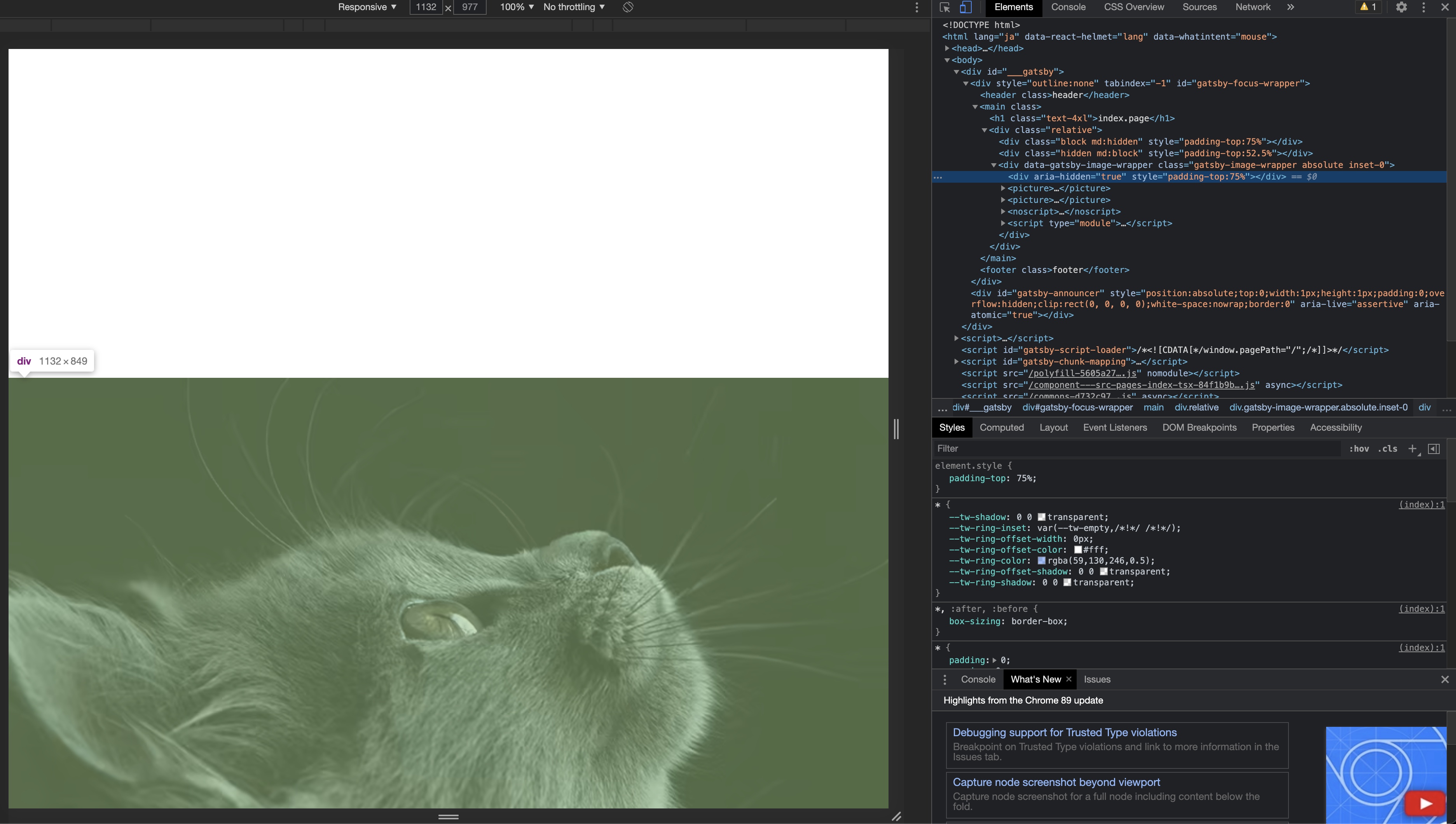Expand the script type=module node

[1003, 223]
